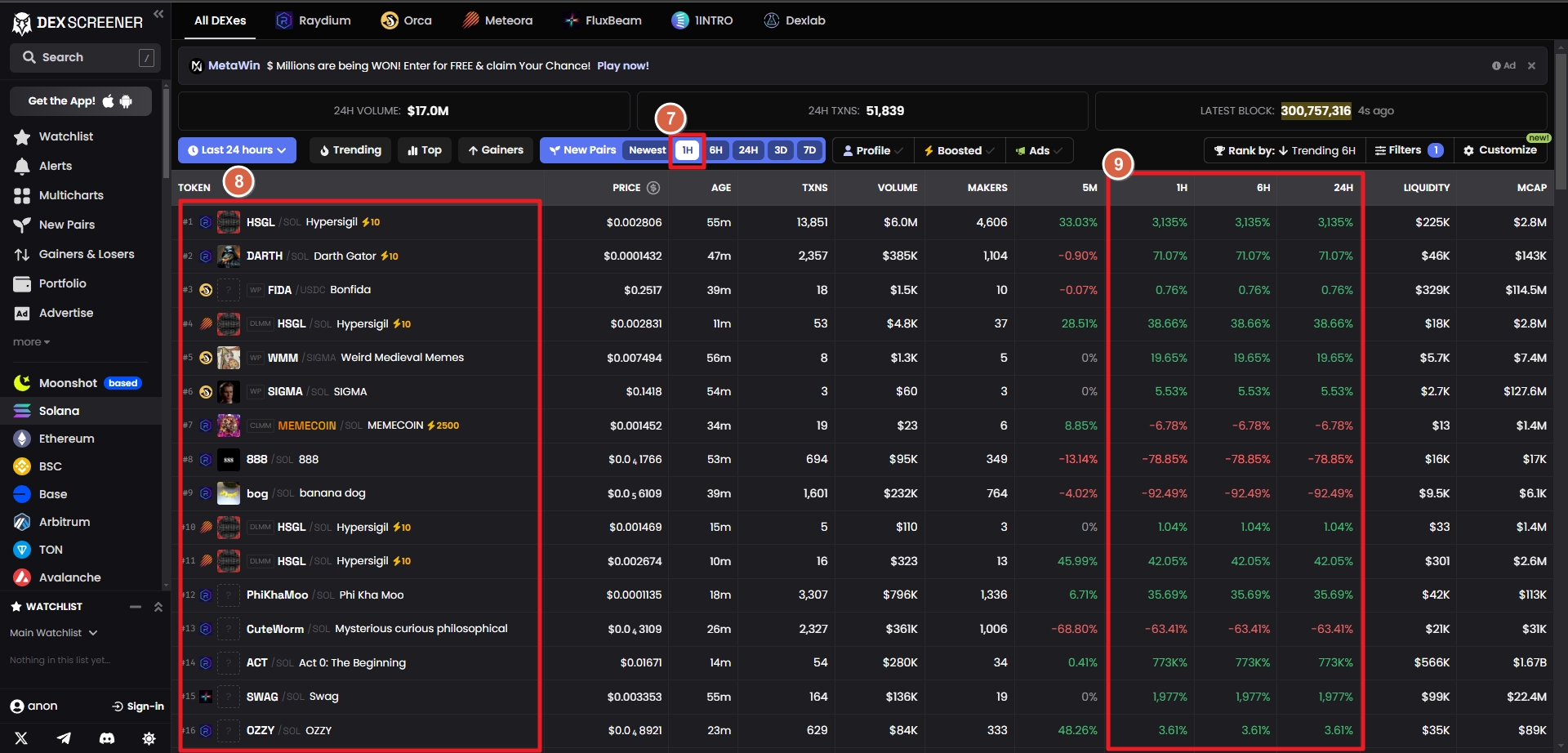Viewport: 1568px width, 753px height.
Task: Open the Ads filter dropdown
Action: [1039, 150]
